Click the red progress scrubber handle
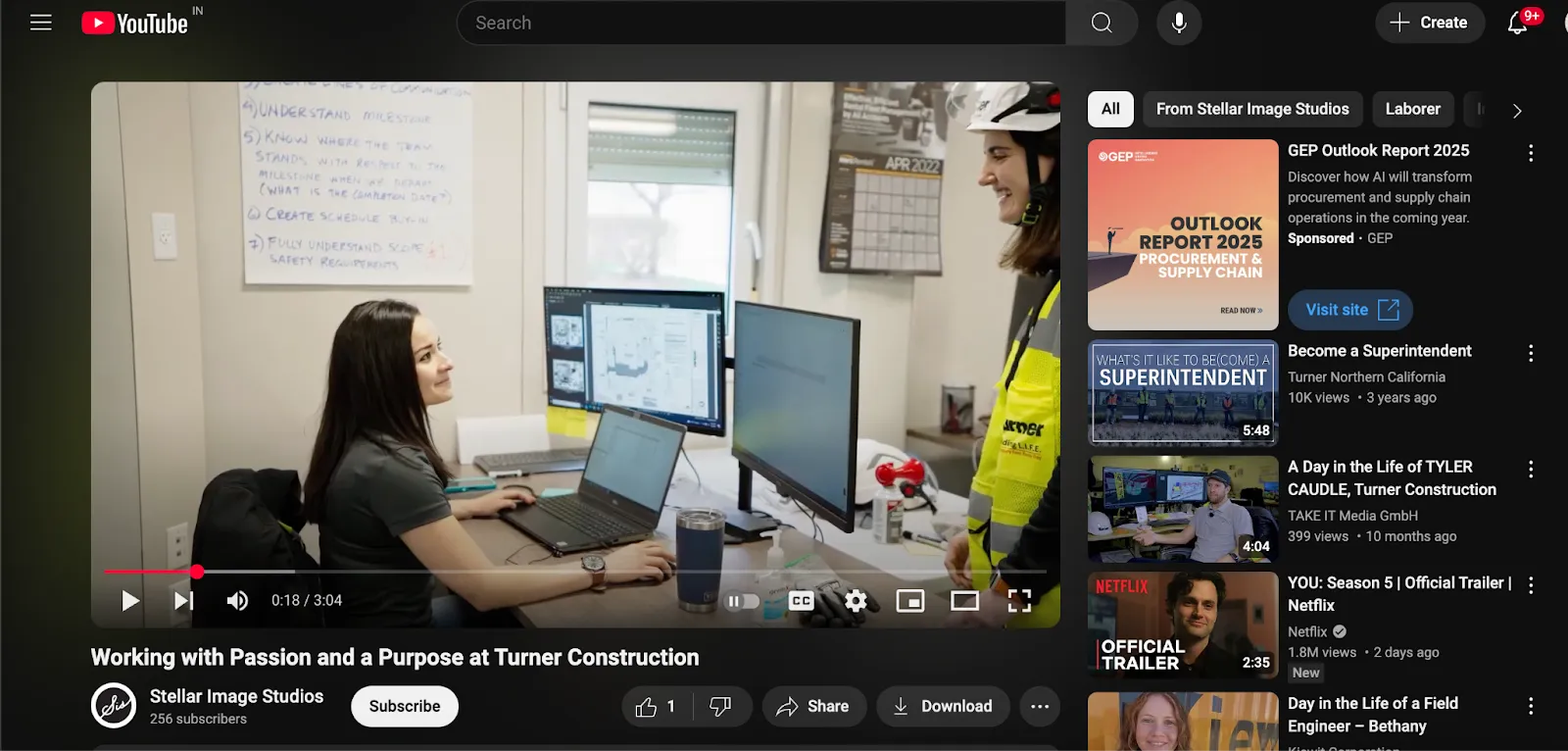Image resolution: width=1568 pixels, height=751 pixels. (197, 572)
